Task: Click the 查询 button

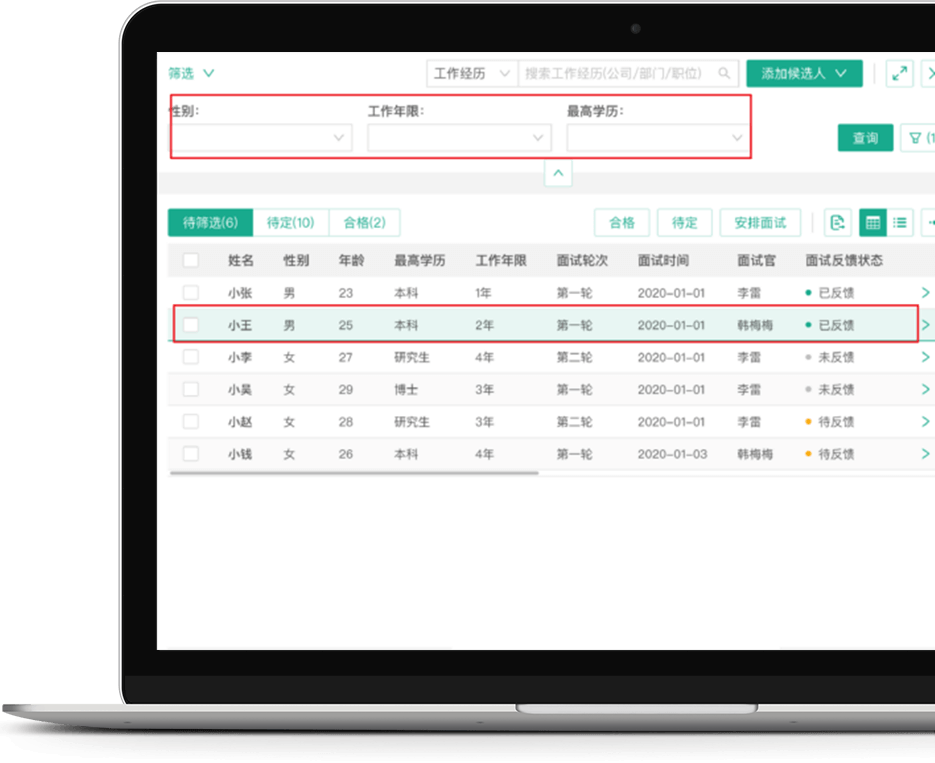Action: pos(865,138)
